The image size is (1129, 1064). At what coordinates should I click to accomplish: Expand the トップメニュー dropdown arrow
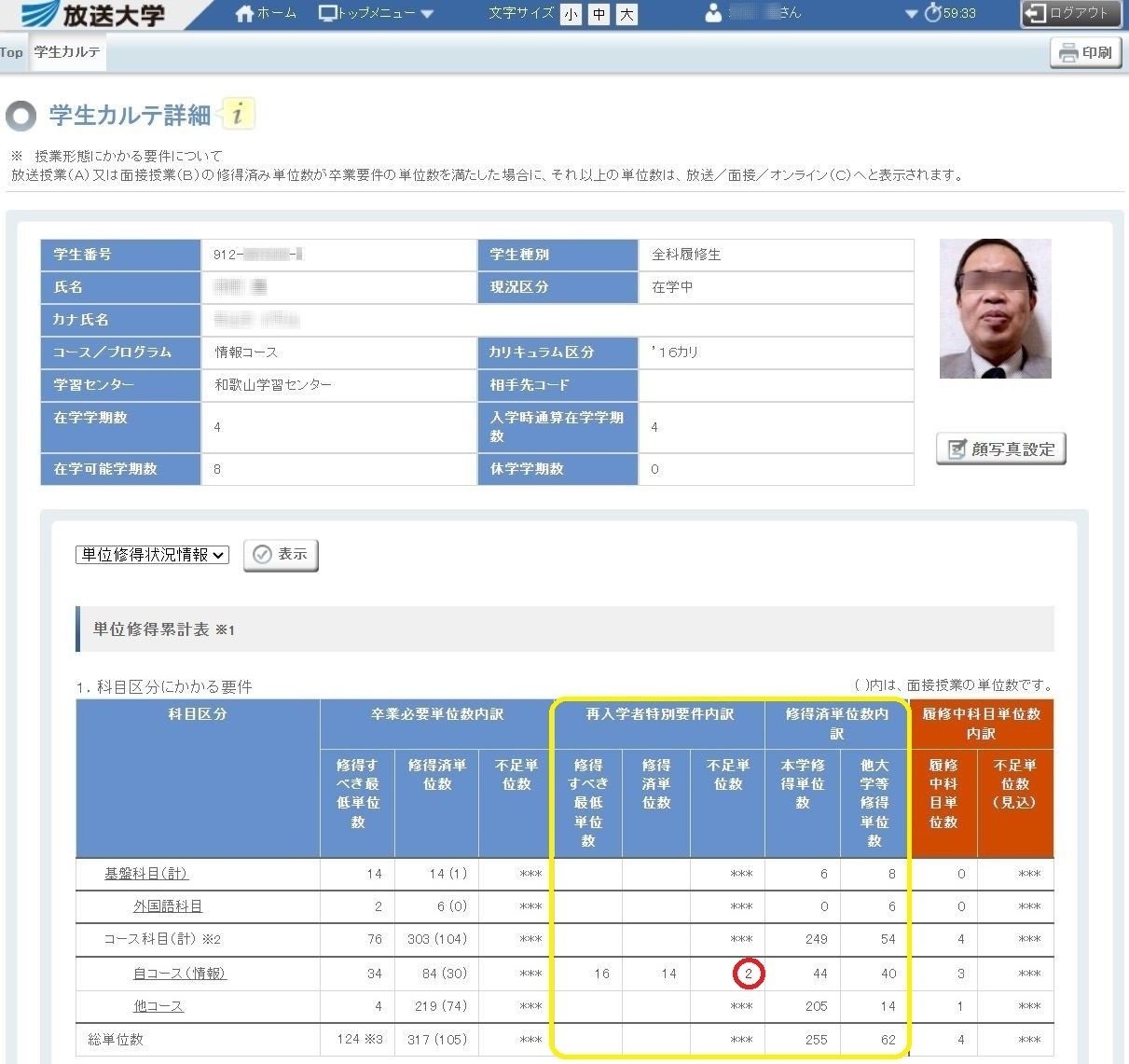click(427, 14)
